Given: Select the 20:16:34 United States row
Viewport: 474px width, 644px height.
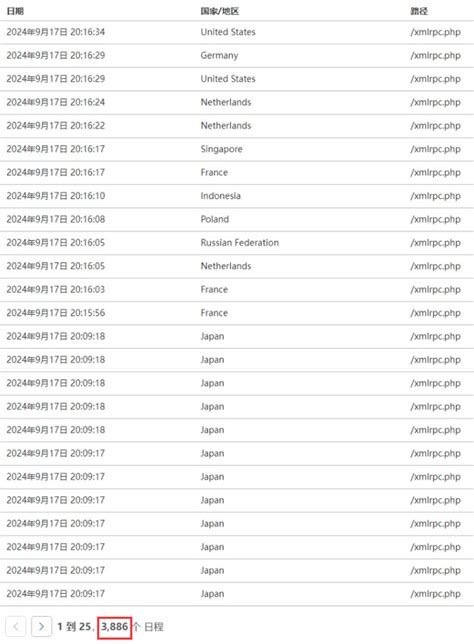Looking at the screenshot, I should click(x=237, y=32).
